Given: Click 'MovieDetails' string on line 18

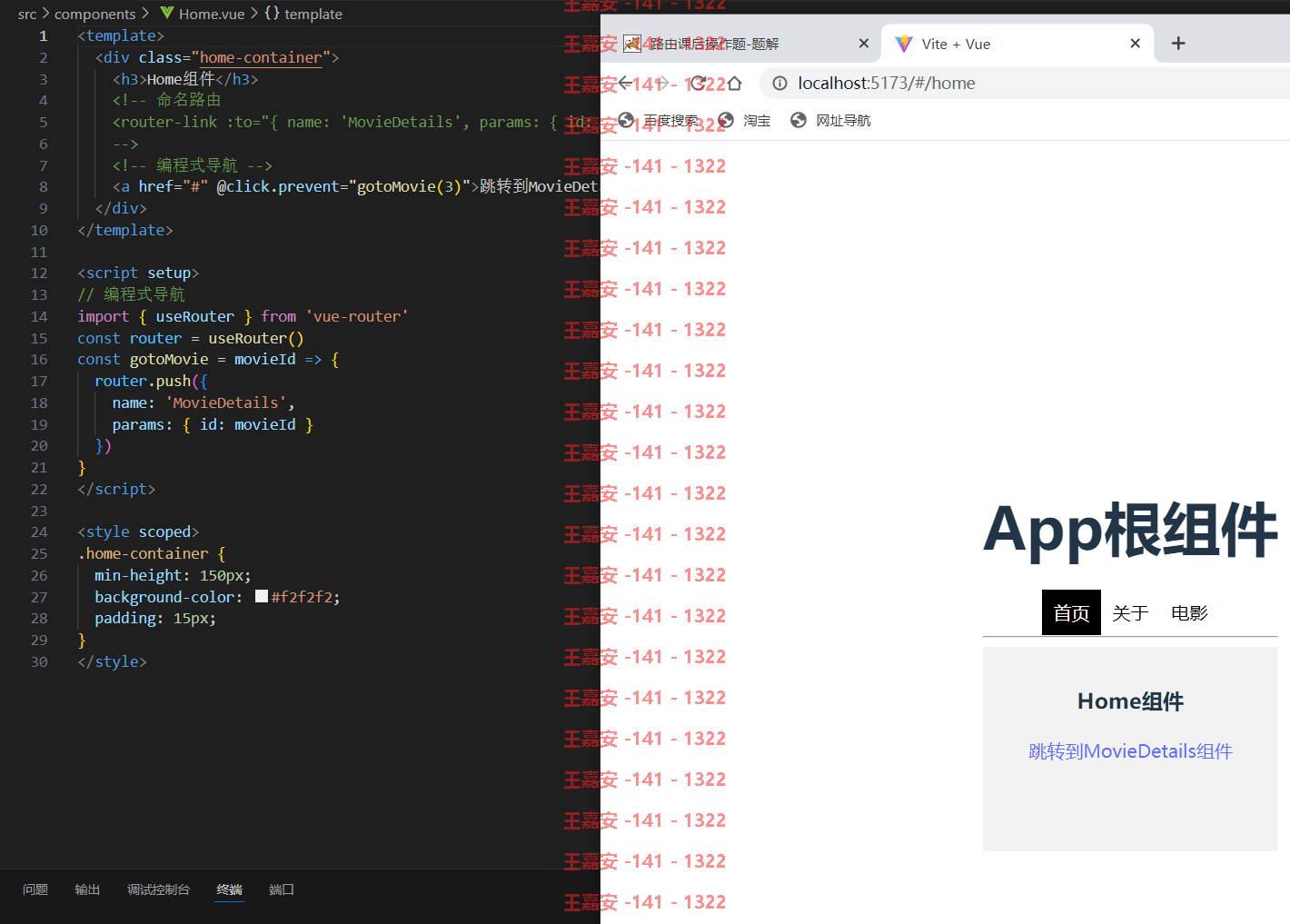Looking at the screenshot, I should click(225, 402).
